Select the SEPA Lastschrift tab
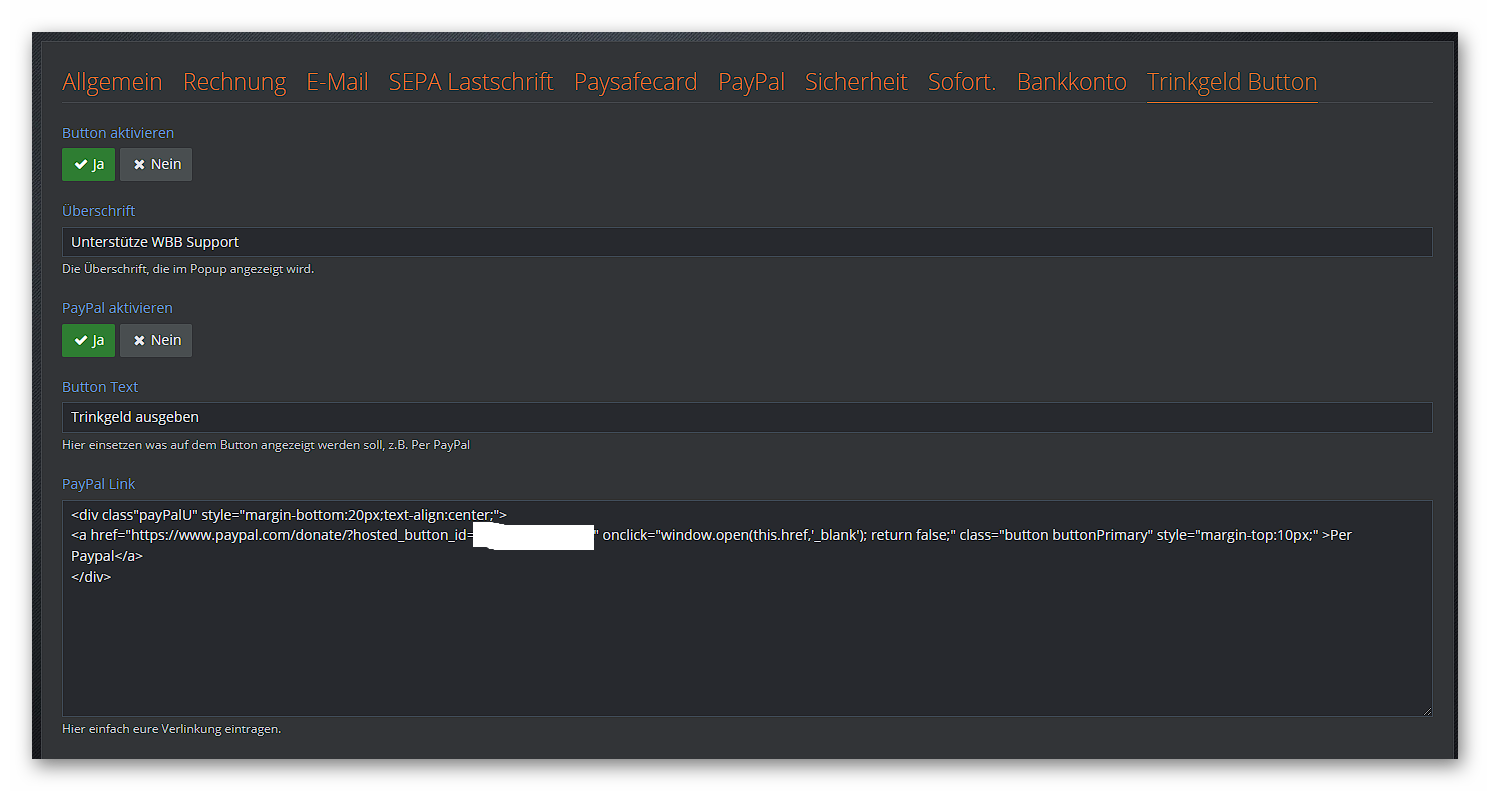The image size is (1490, 791). click(470, 82)
